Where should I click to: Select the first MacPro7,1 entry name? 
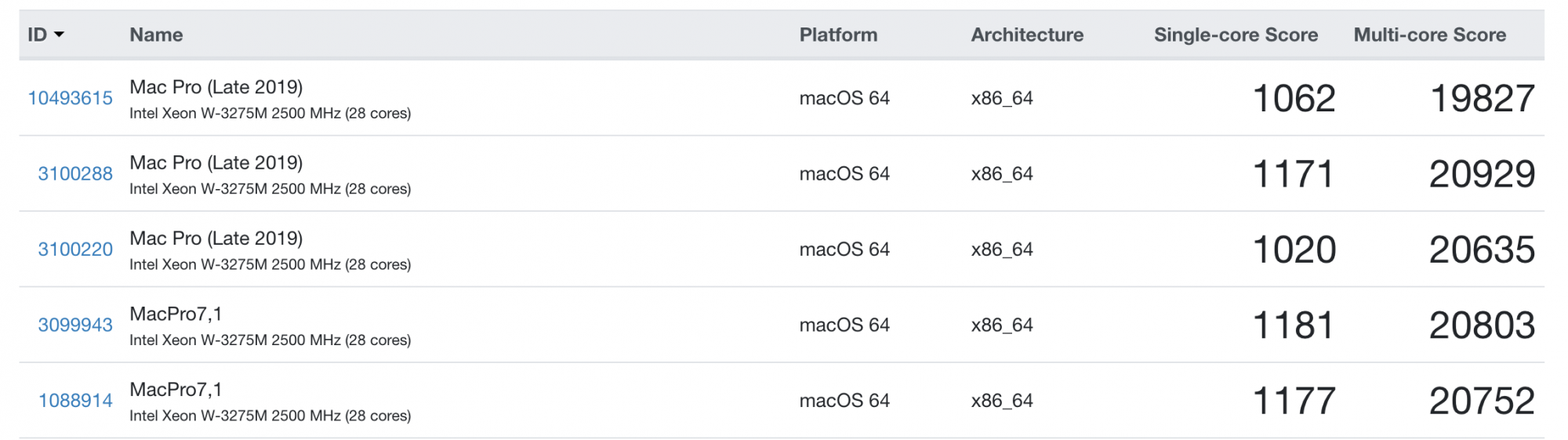(176, 314)
